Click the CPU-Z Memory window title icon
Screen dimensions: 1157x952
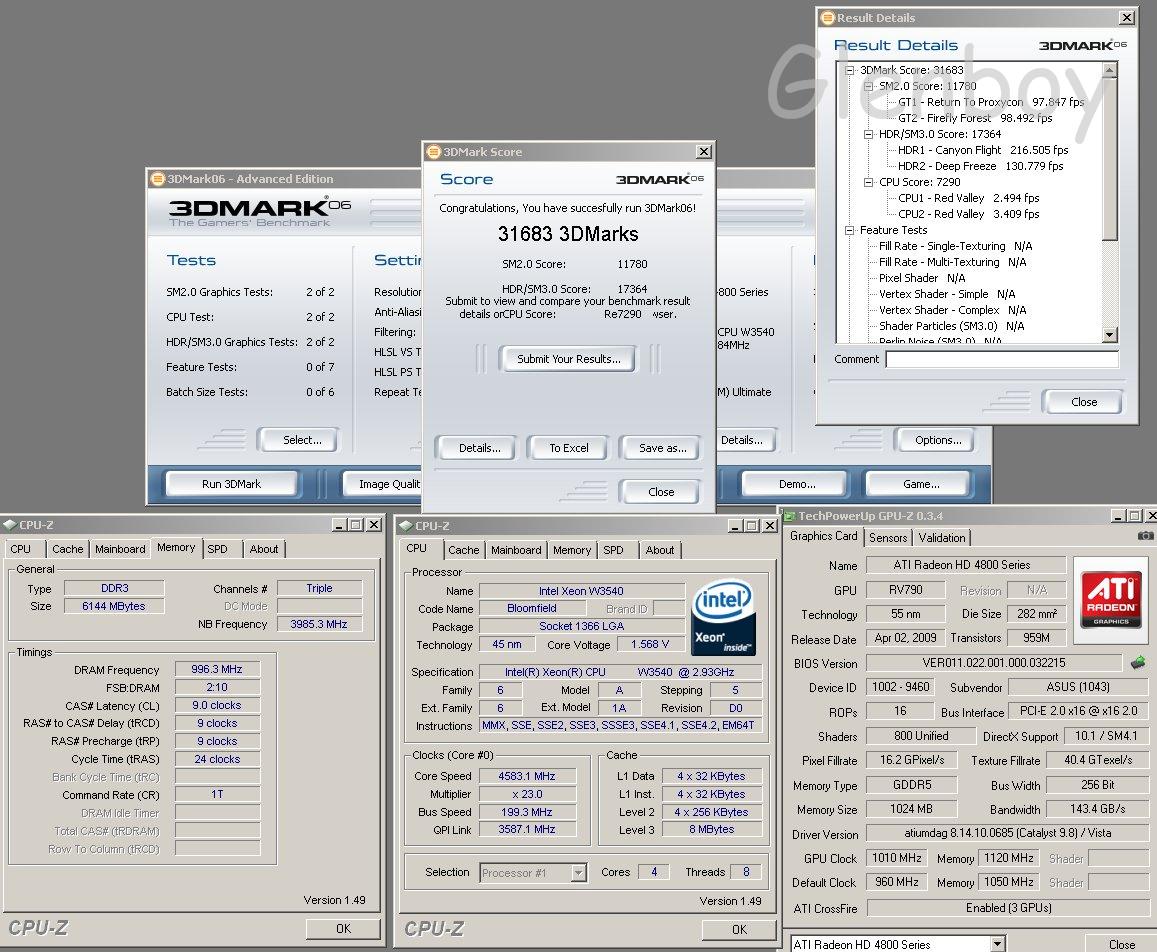click(x=9, y=525)
